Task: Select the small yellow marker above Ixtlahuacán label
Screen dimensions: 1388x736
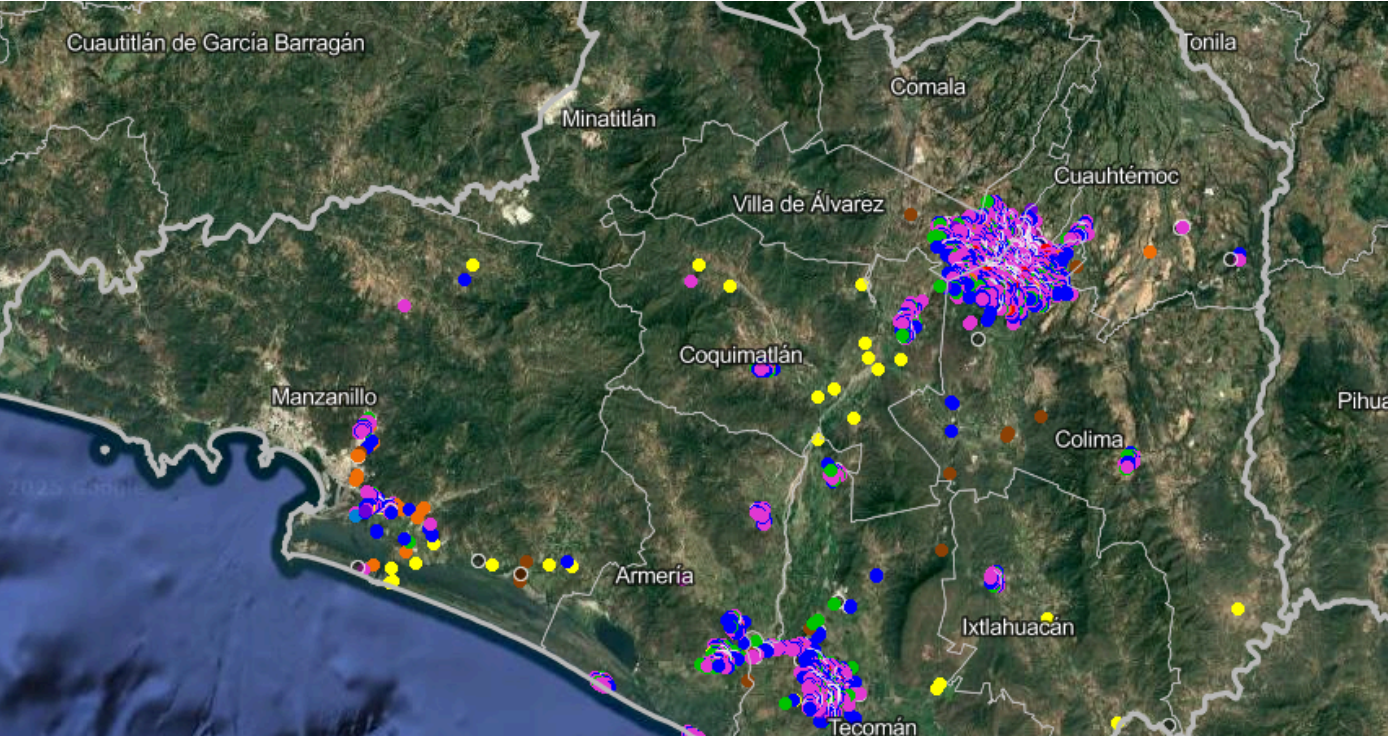Action: click(x=1047, y=617)
